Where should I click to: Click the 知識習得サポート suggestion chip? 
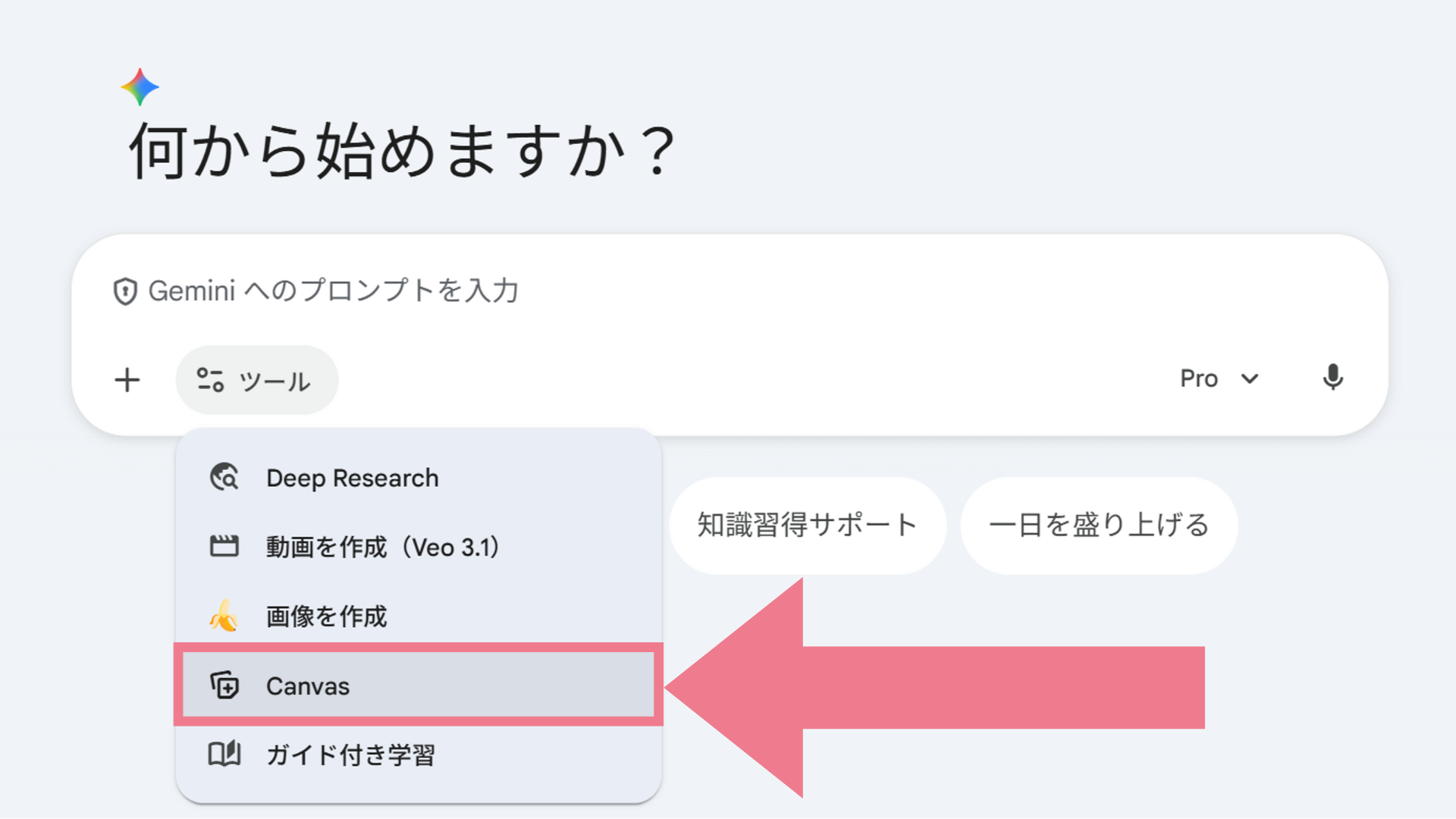[x=808, y=525]
